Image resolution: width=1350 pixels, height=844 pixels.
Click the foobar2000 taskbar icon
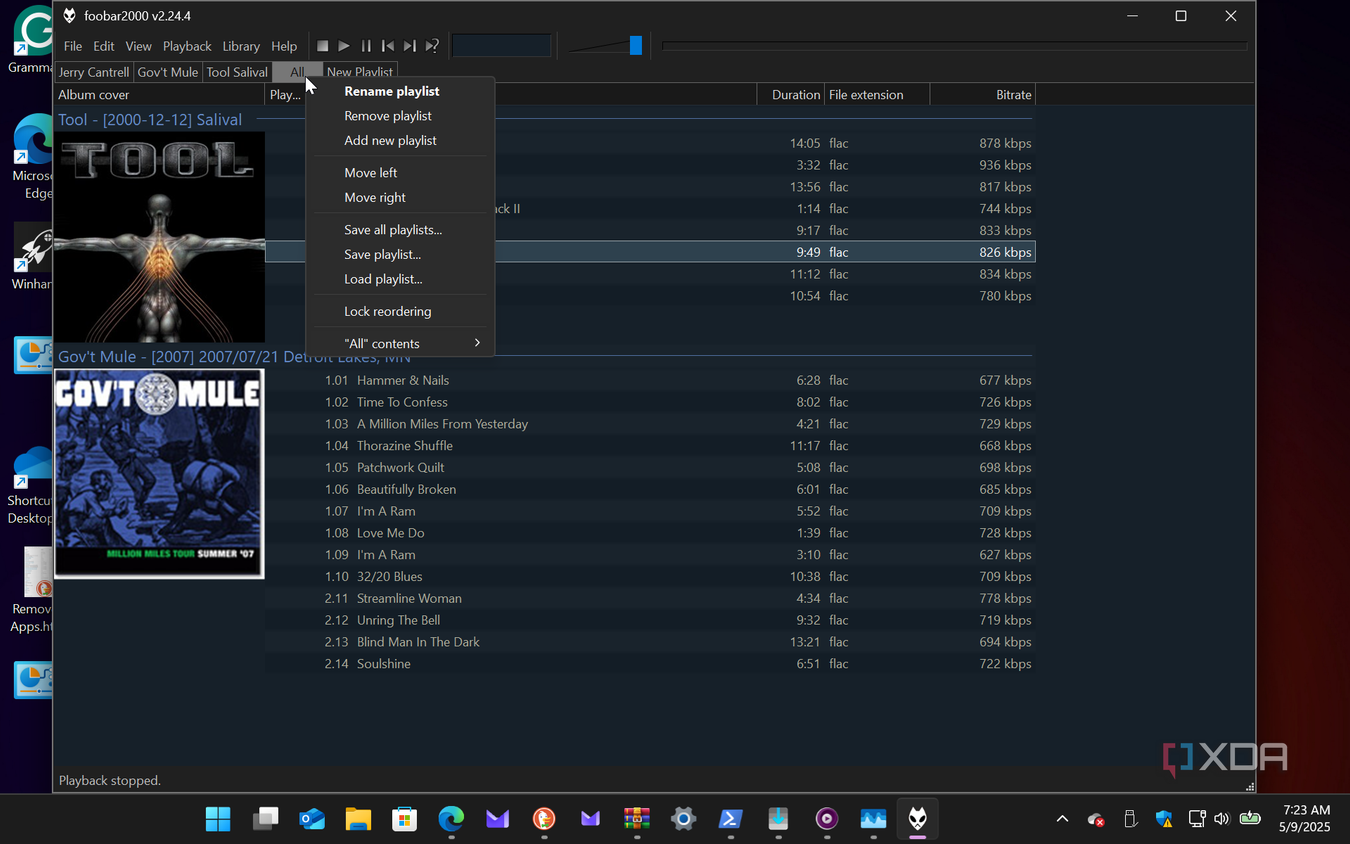917,819
